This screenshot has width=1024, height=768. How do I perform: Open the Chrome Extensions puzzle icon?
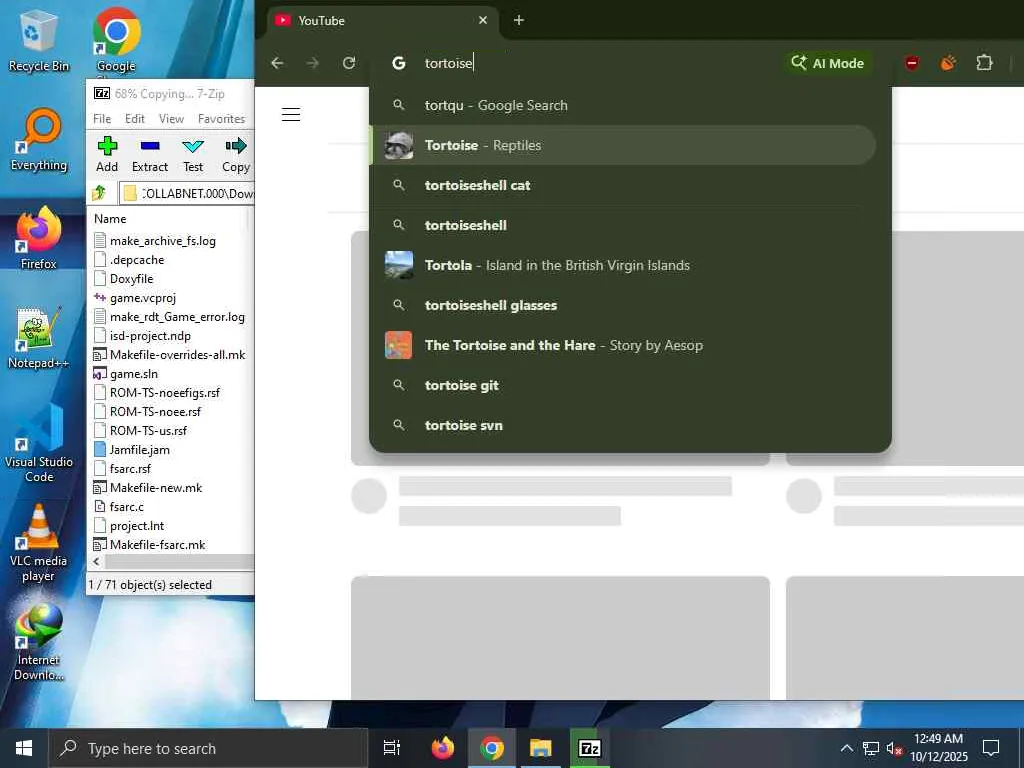984,63
